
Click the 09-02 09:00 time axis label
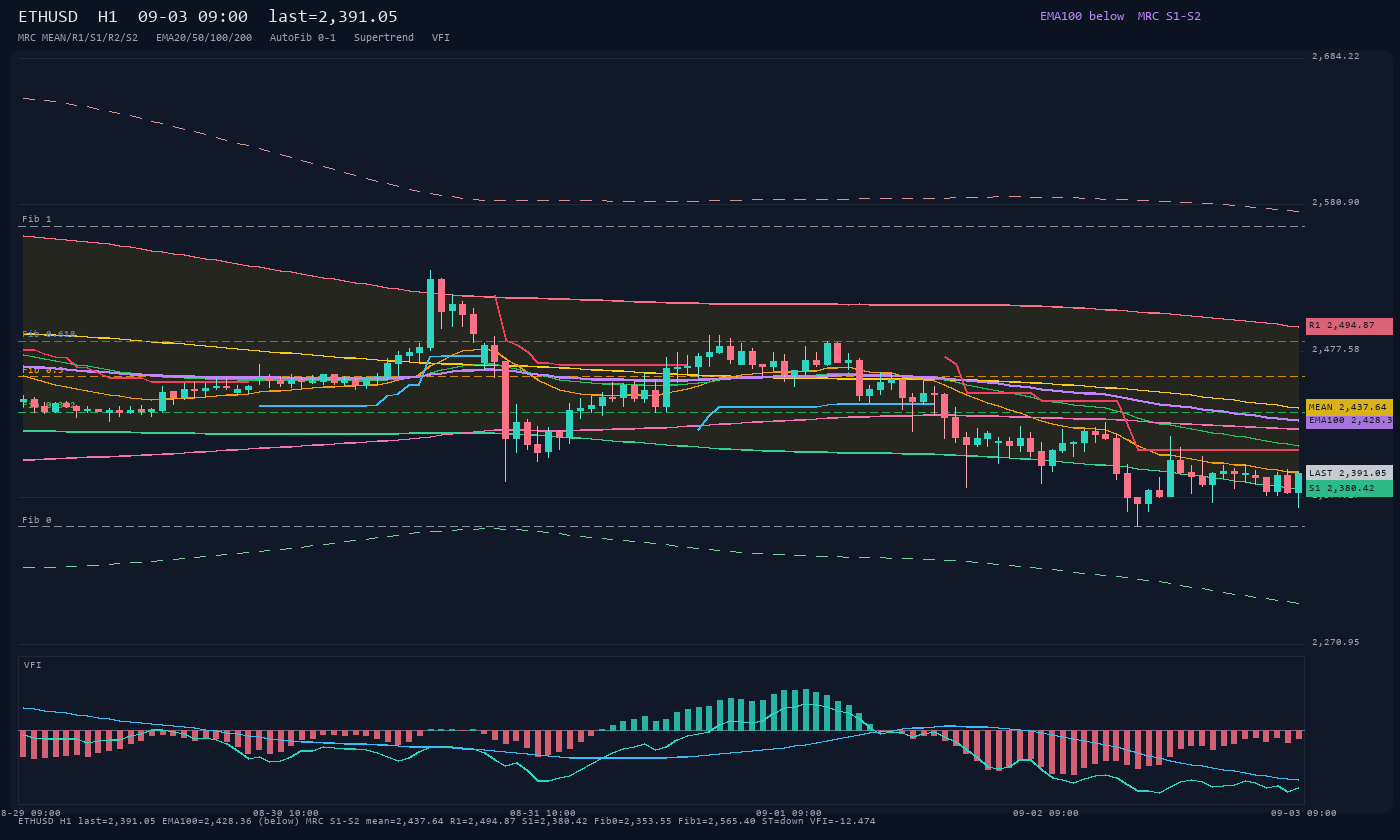pyautogui.click(x=1045, y=813)
